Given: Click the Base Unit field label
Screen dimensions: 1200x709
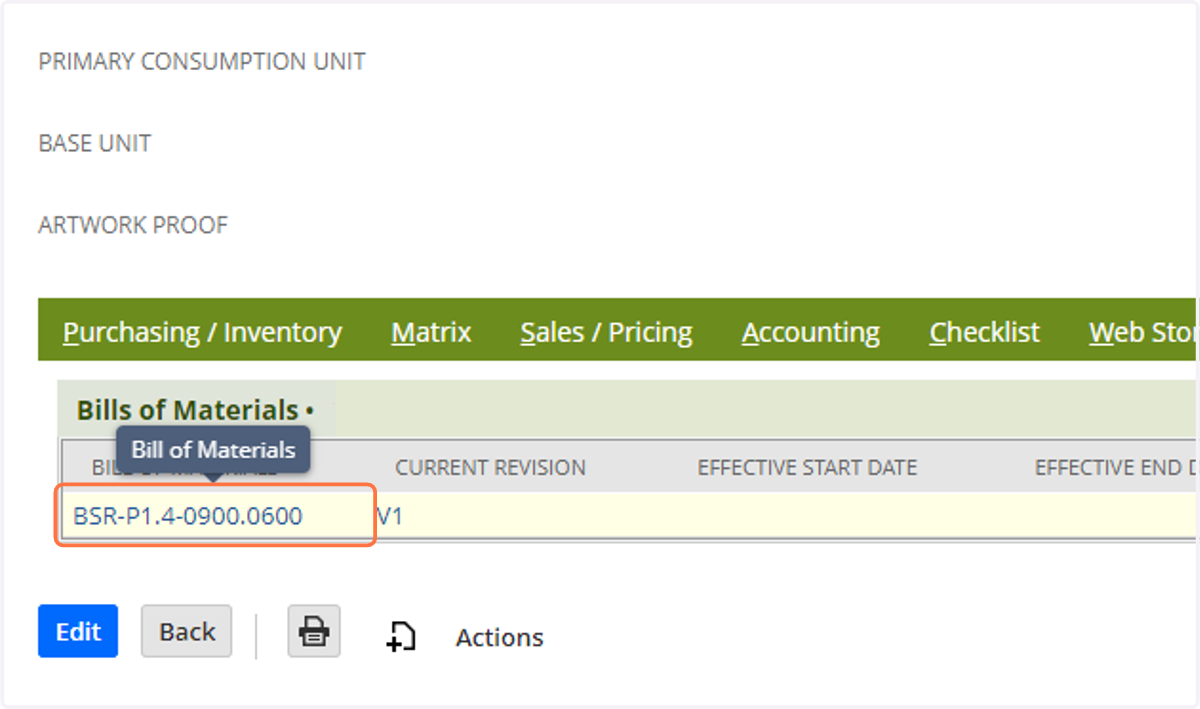Looking at the screenshot, I should (x=95, y=144).
